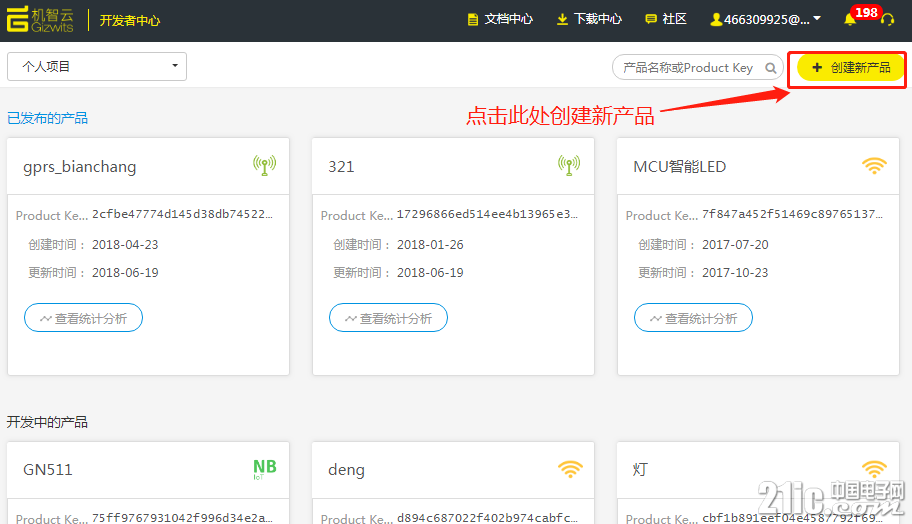Select the Product Key value of MCU智能LED
The width and height of the screenshot is (912, 524).
[x=792, y=214]
